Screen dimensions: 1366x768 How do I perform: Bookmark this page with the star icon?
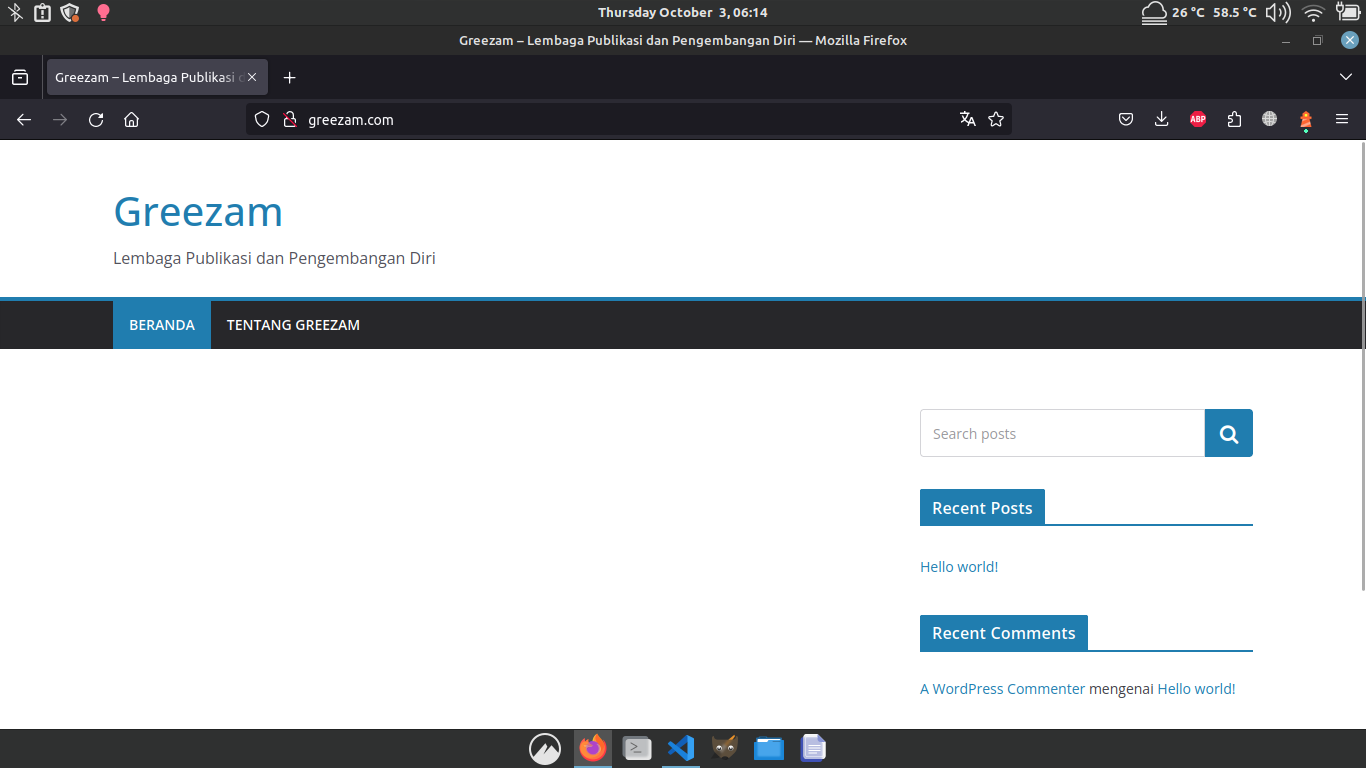996,119
